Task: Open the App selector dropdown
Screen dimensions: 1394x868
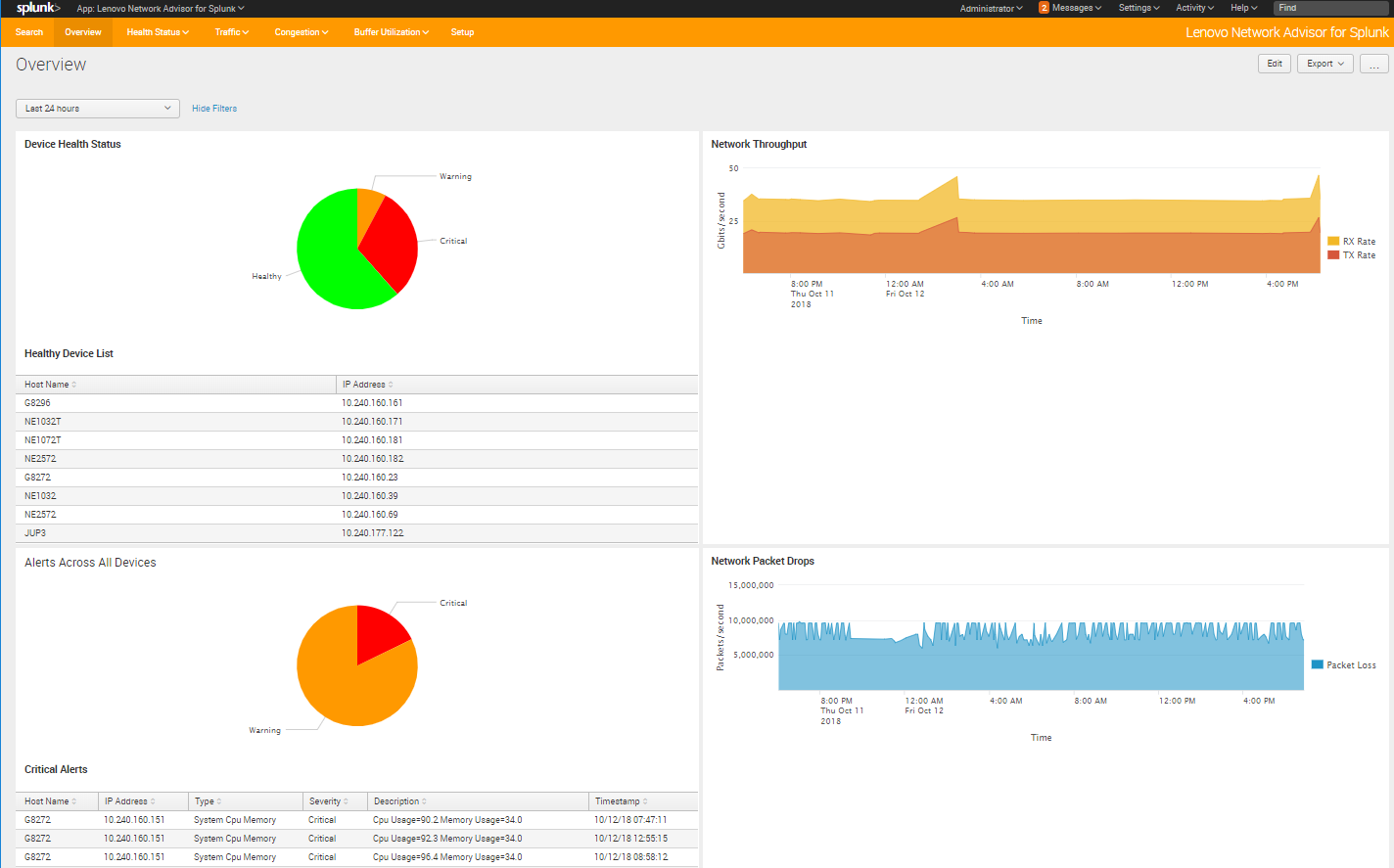Action: (x=161, y=9)
